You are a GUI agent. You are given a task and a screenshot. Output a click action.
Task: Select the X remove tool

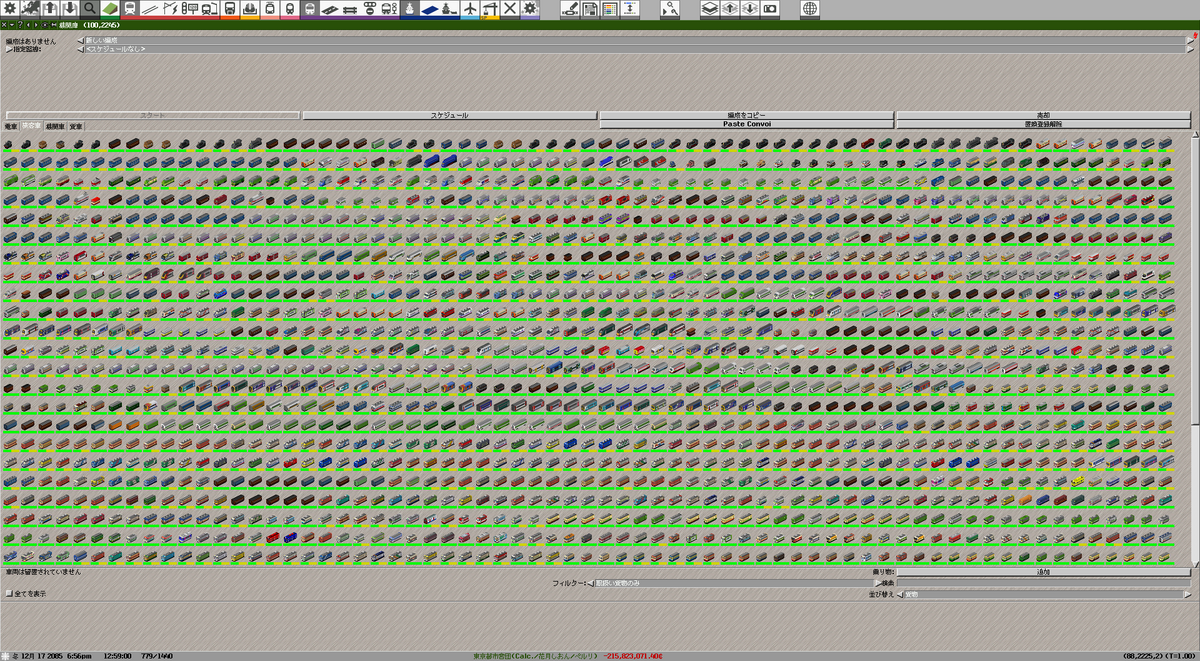click(x=510, y=10)
